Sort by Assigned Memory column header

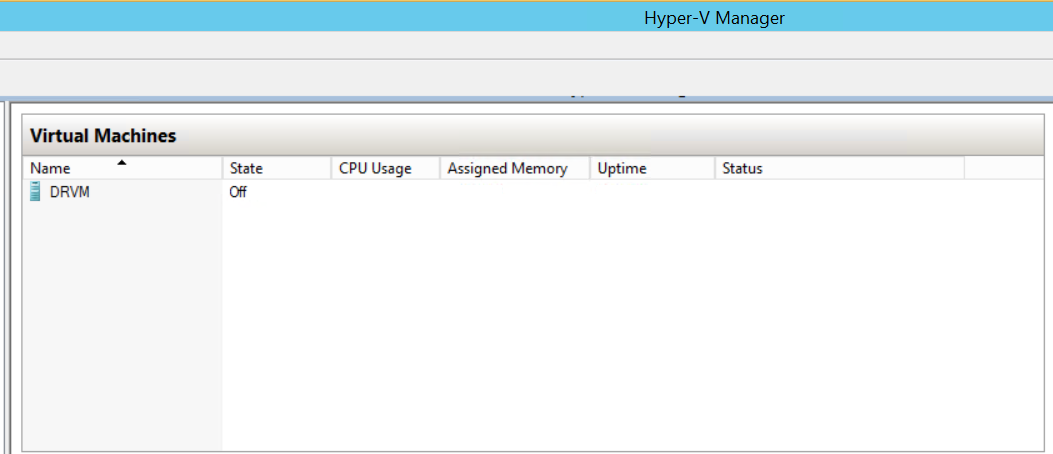[x=507, y=169]
